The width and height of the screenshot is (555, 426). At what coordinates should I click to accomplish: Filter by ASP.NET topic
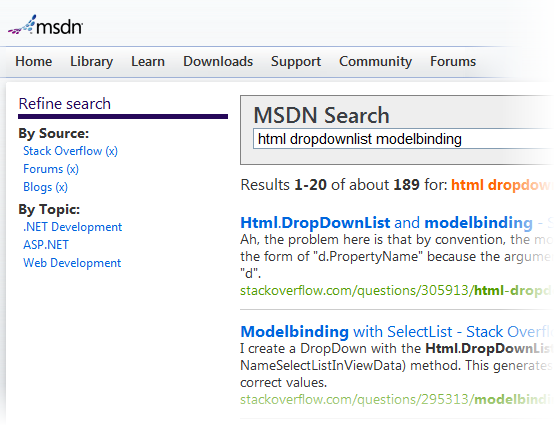point(46,245)
